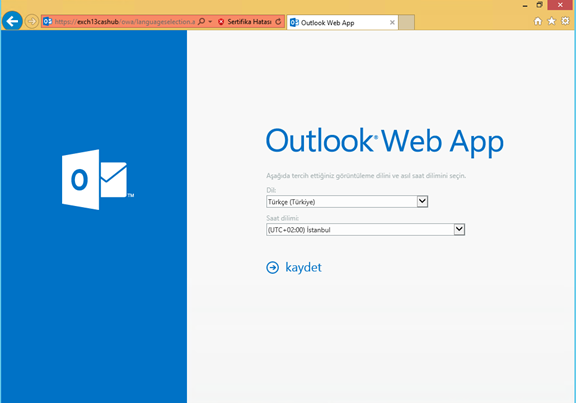The image size is (576, 403).
Task: Restore down the browser window
Action: 539,5
